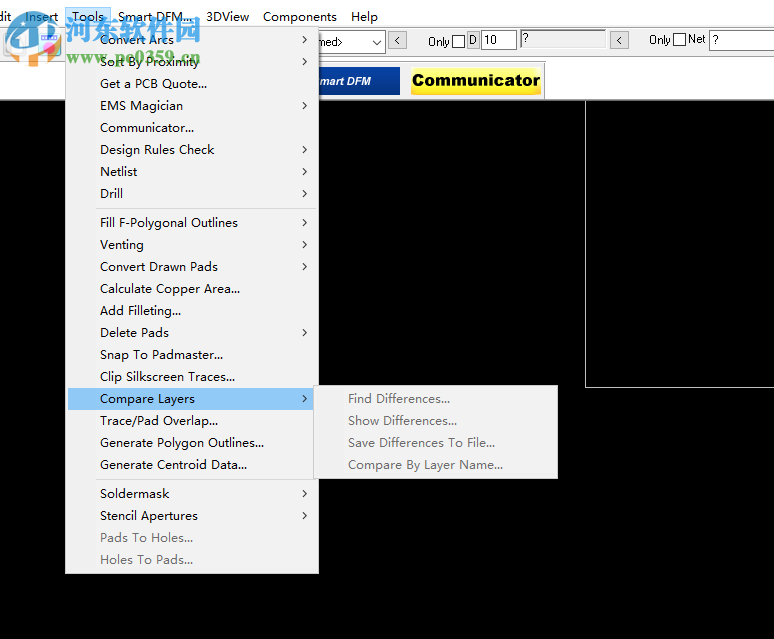Screen dimensions: 774x639
Task: Select Add Filleting
Action: click(192, 310)
